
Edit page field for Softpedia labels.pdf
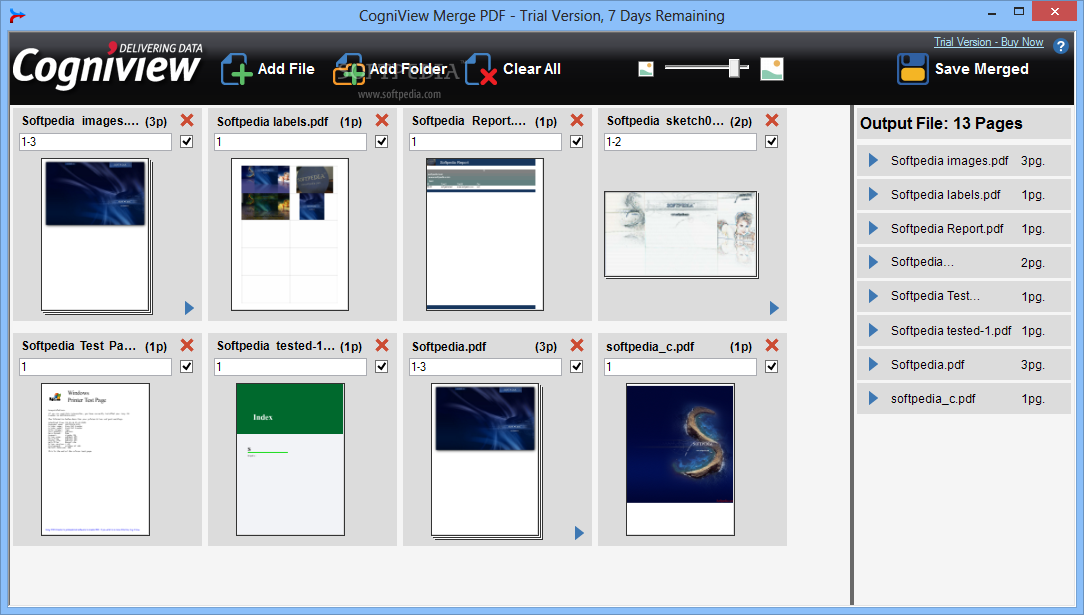(x=290, y=142)
